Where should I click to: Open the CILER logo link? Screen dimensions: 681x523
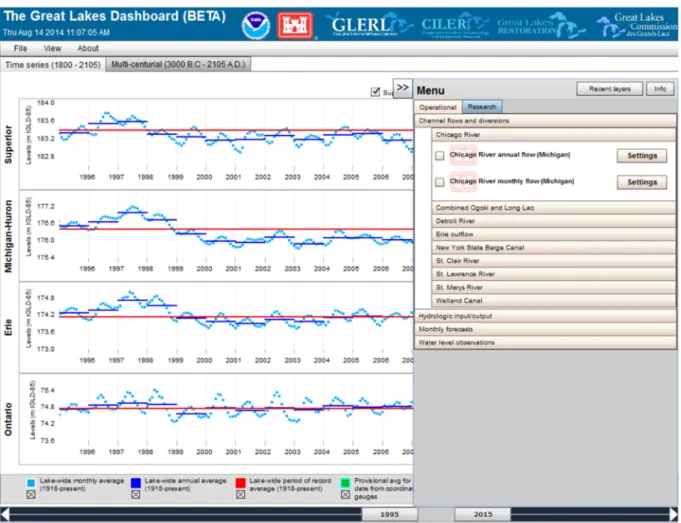pyautogui.click(x=455, y=25)
